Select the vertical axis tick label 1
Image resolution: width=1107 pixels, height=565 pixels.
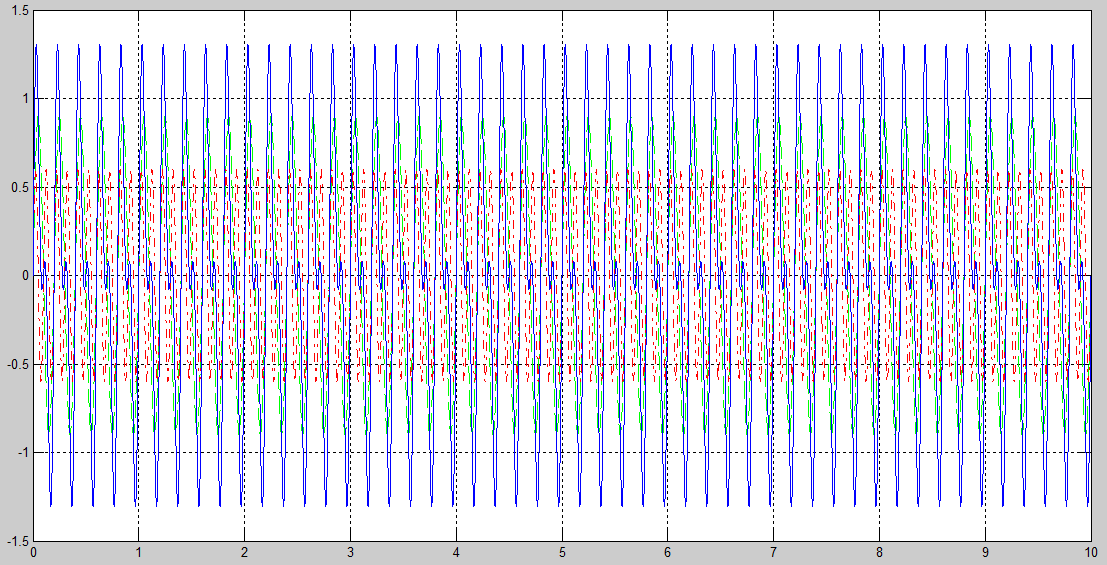coord(25,99)
